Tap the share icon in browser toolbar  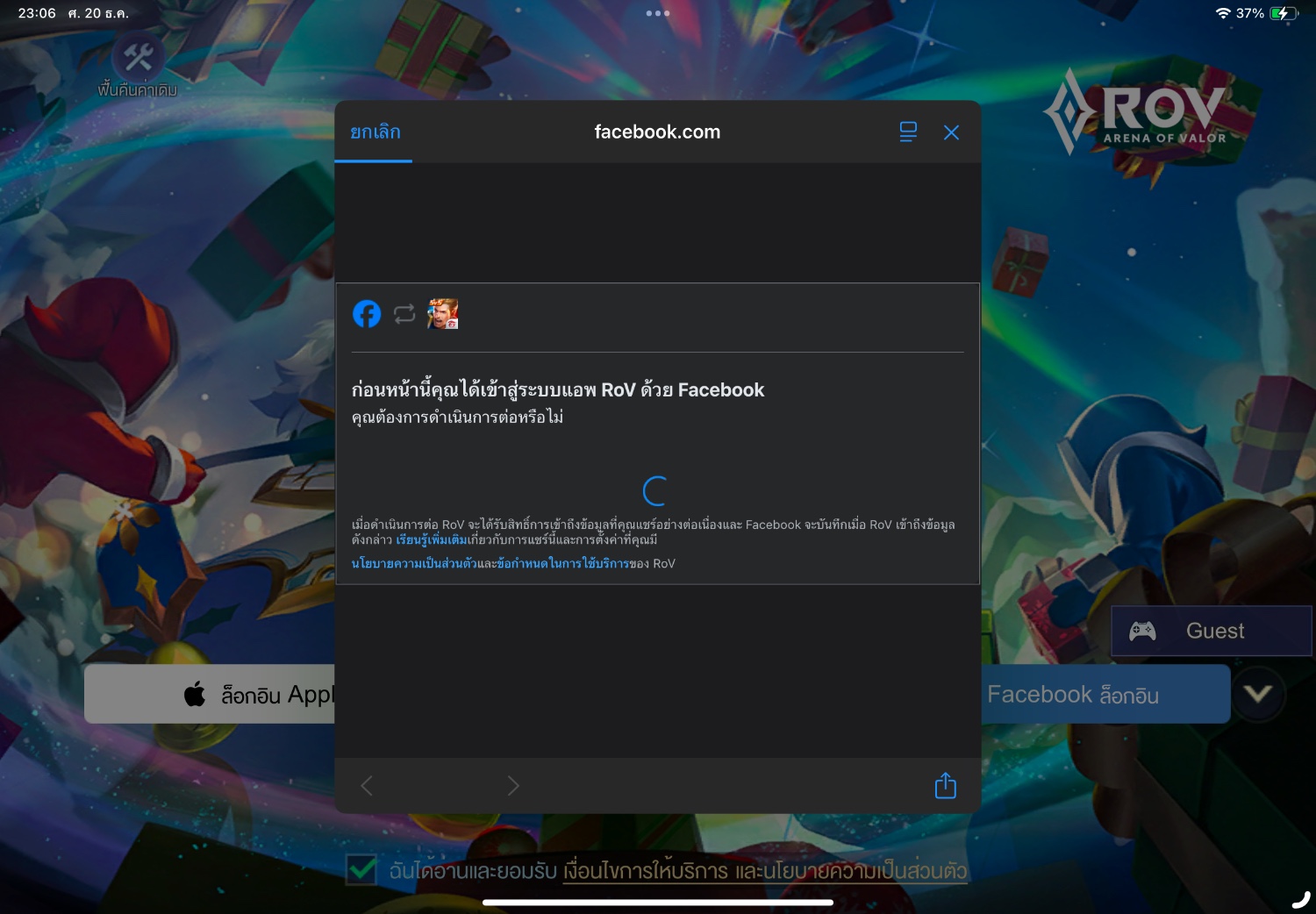coord(946,785)
